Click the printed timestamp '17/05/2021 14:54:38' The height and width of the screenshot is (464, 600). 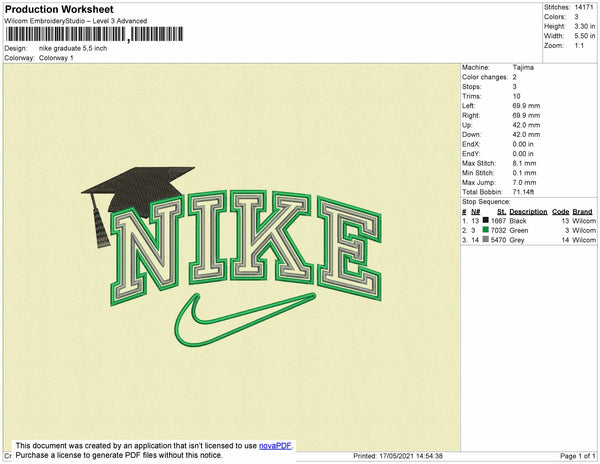coord(411,456)
